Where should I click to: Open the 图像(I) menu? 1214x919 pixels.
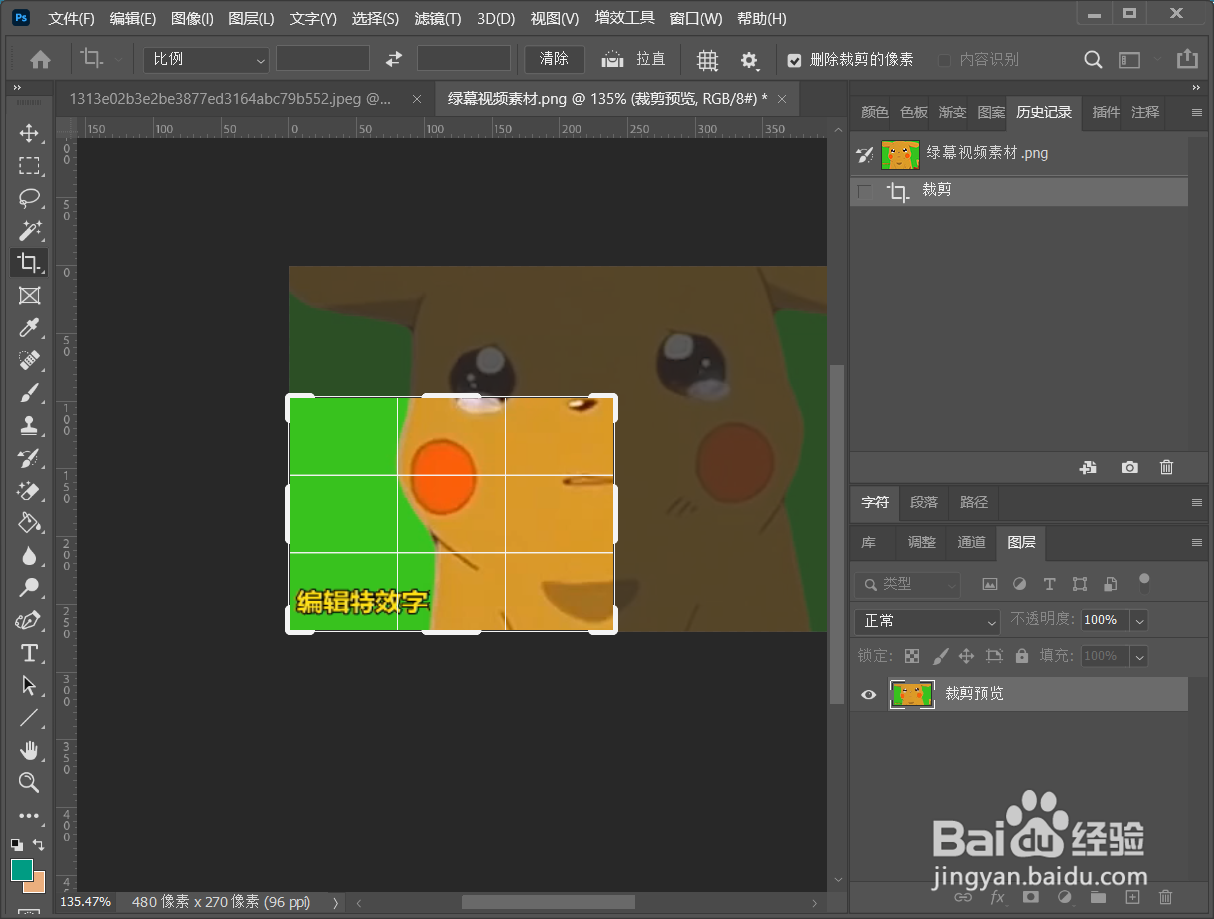click(x=192, y=19)
